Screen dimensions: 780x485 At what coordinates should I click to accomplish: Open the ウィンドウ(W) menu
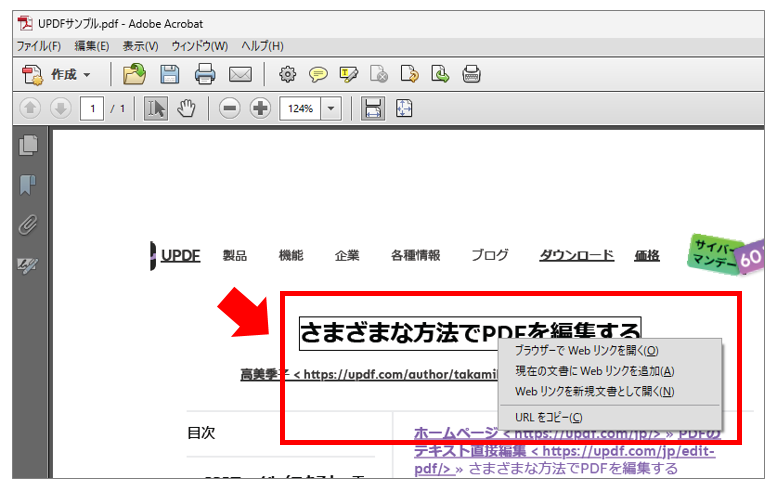click(199, 46)
